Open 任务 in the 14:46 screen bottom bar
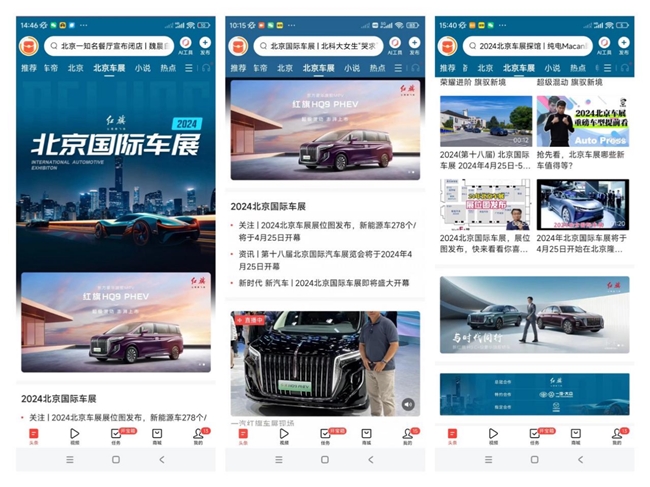 pos(116,436)
